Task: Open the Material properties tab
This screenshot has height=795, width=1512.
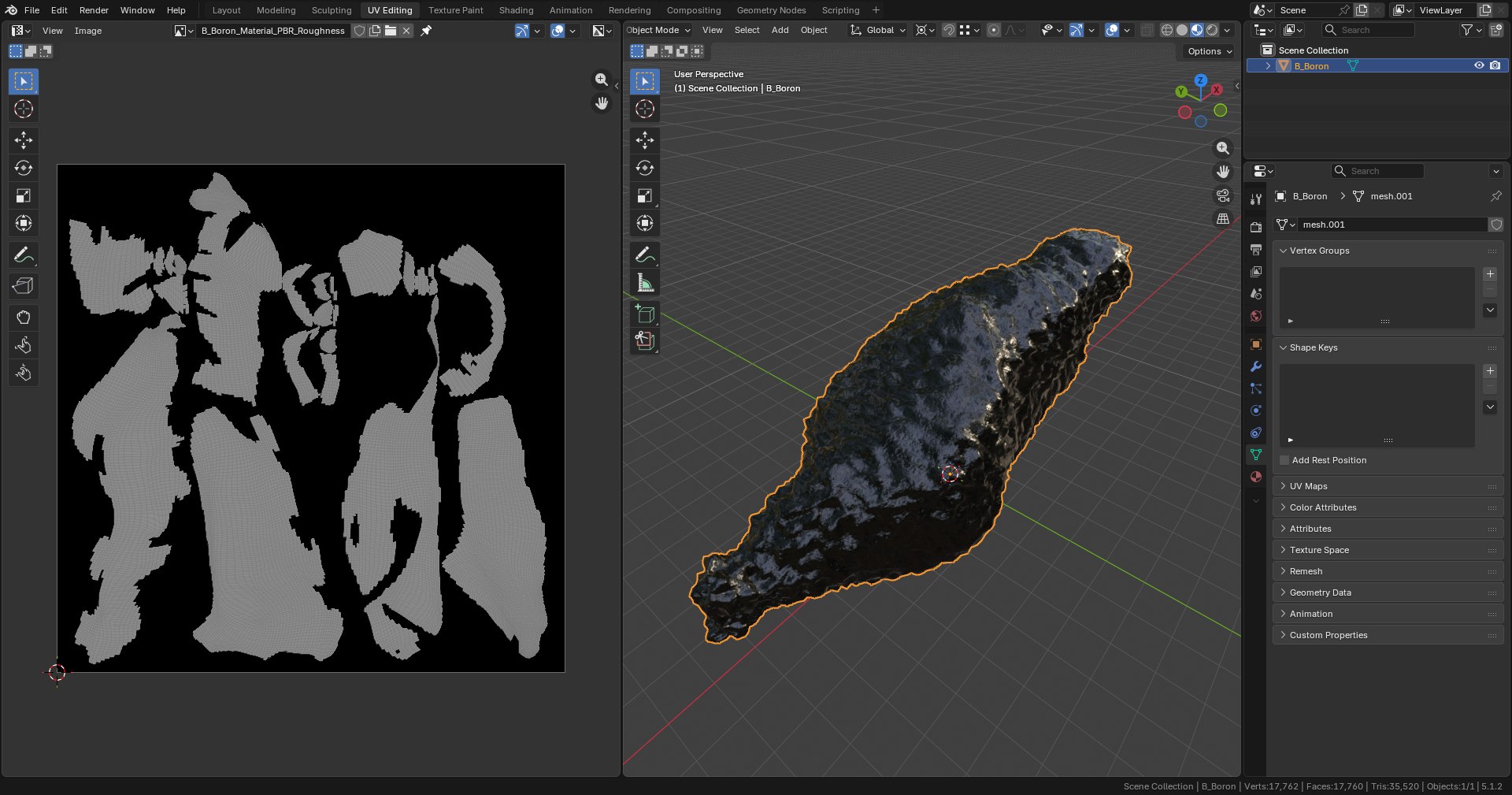Action: pyautogui.click(x=1256, y=477)
